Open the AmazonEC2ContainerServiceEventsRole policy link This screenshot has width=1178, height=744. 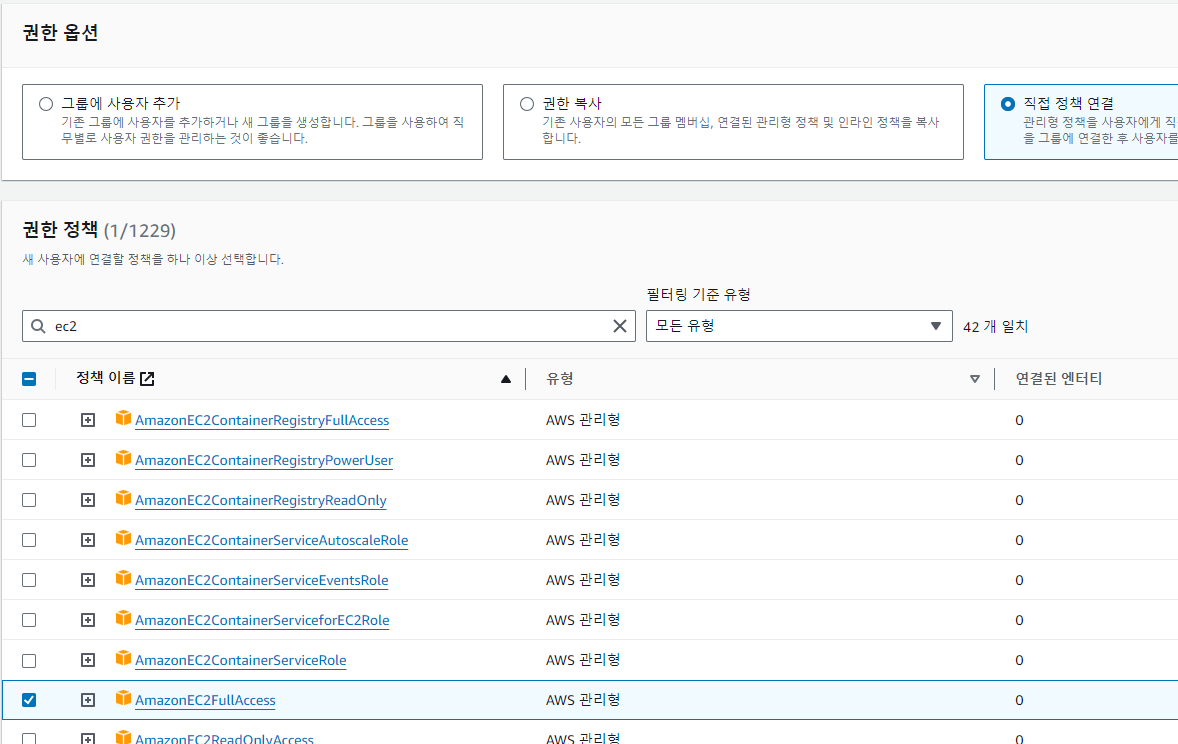[x=261, y=580]
